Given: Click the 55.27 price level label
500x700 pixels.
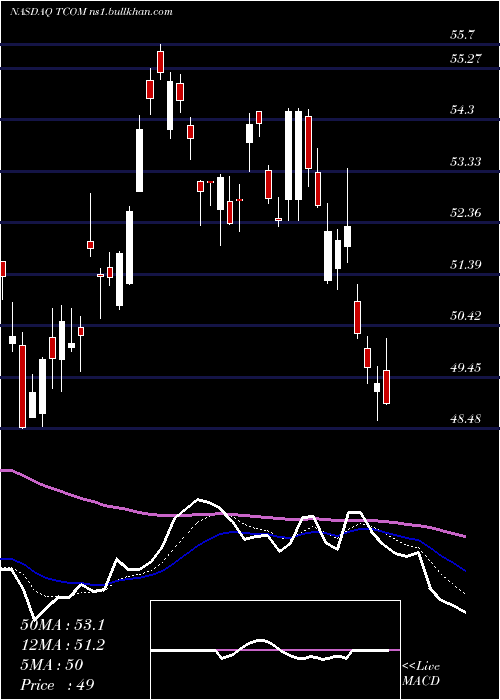Looking at the screenshot, I should pos(466,58).
